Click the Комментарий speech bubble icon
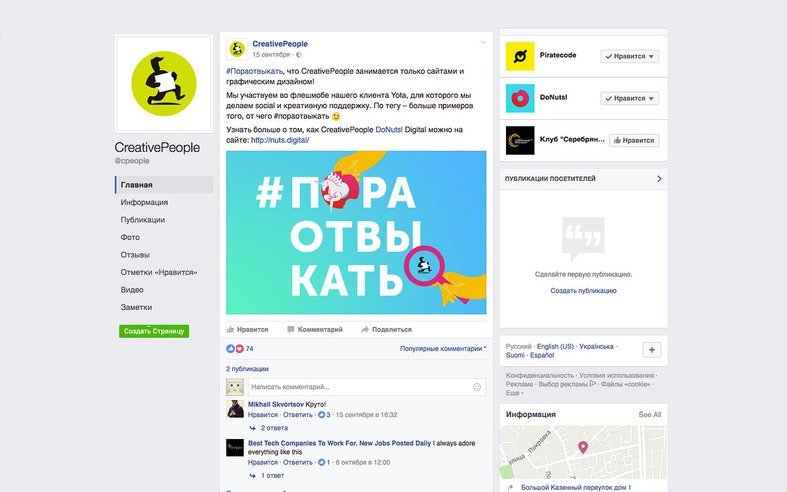Image resolution: width=787 pixels, height=492 pixels. (x=291, y=329)
